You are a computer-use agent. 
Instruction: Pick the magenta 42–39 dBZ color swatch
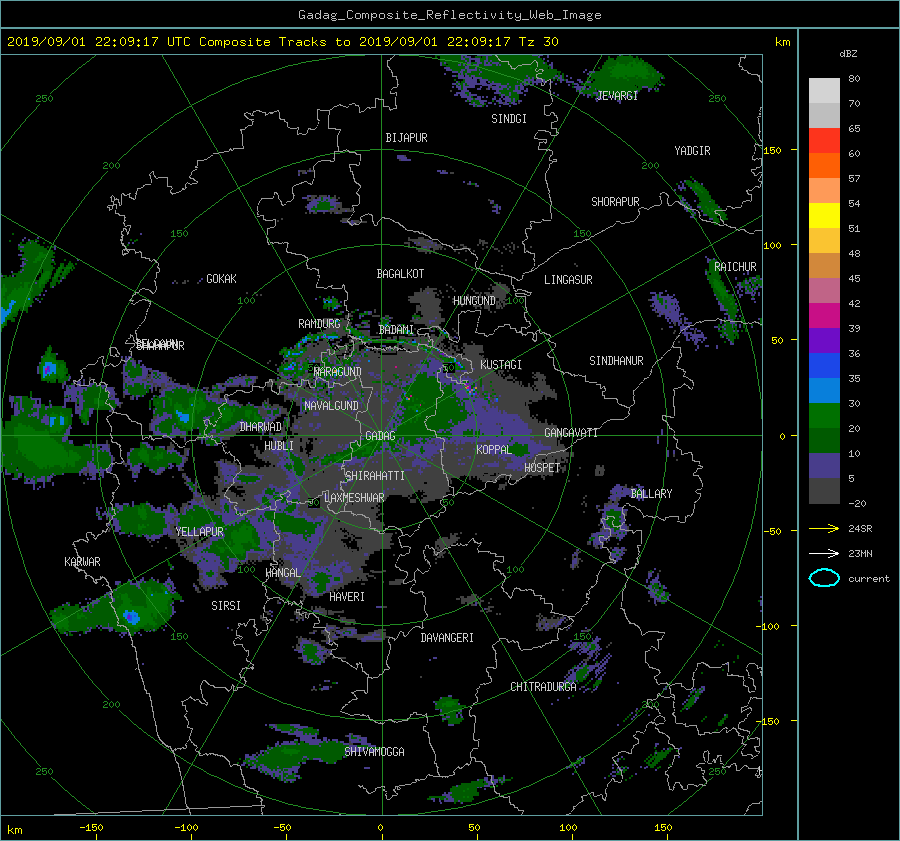click(824, 315)
